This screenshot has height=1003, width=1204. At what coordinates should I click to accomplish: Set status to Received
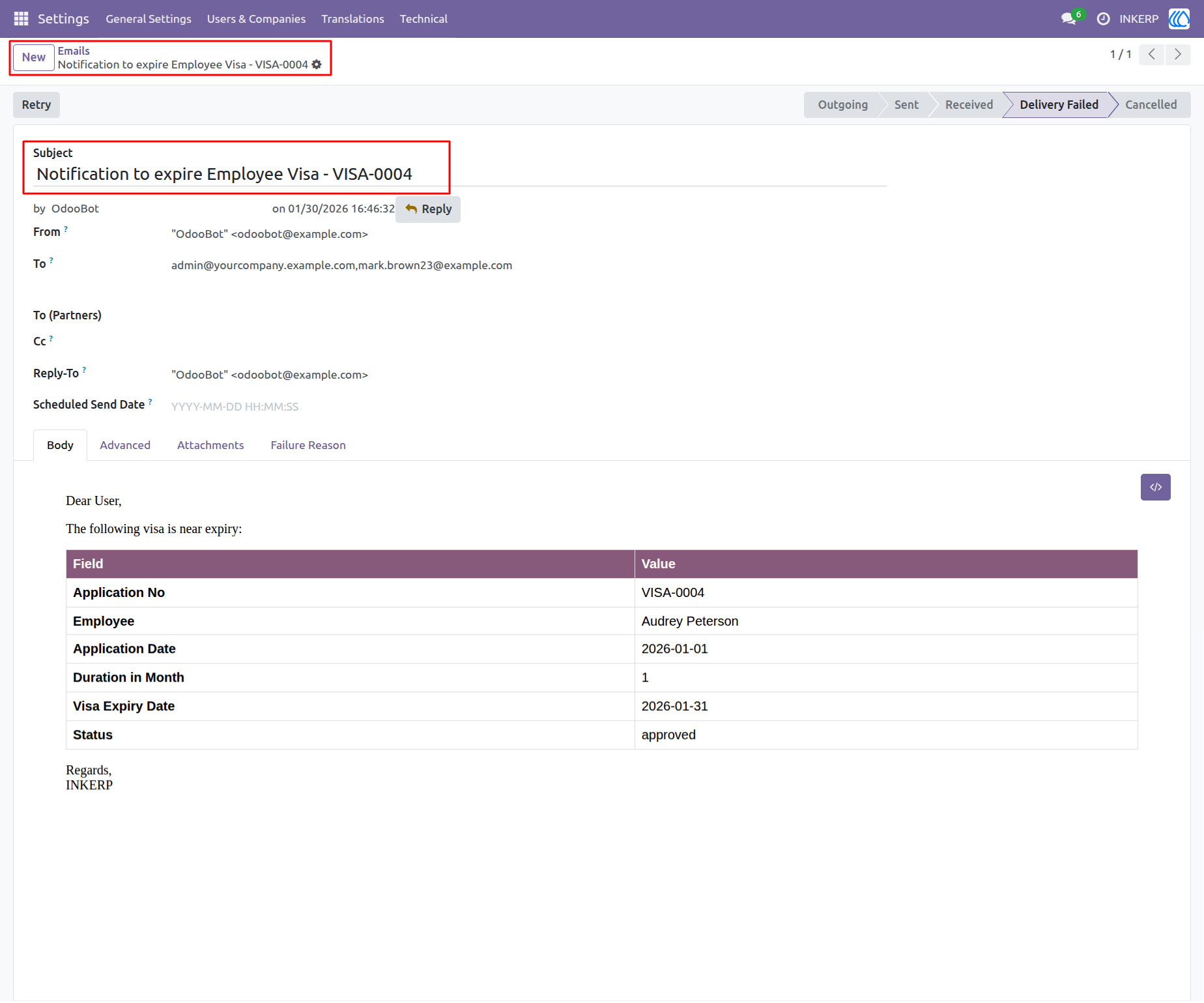[969, 105]
